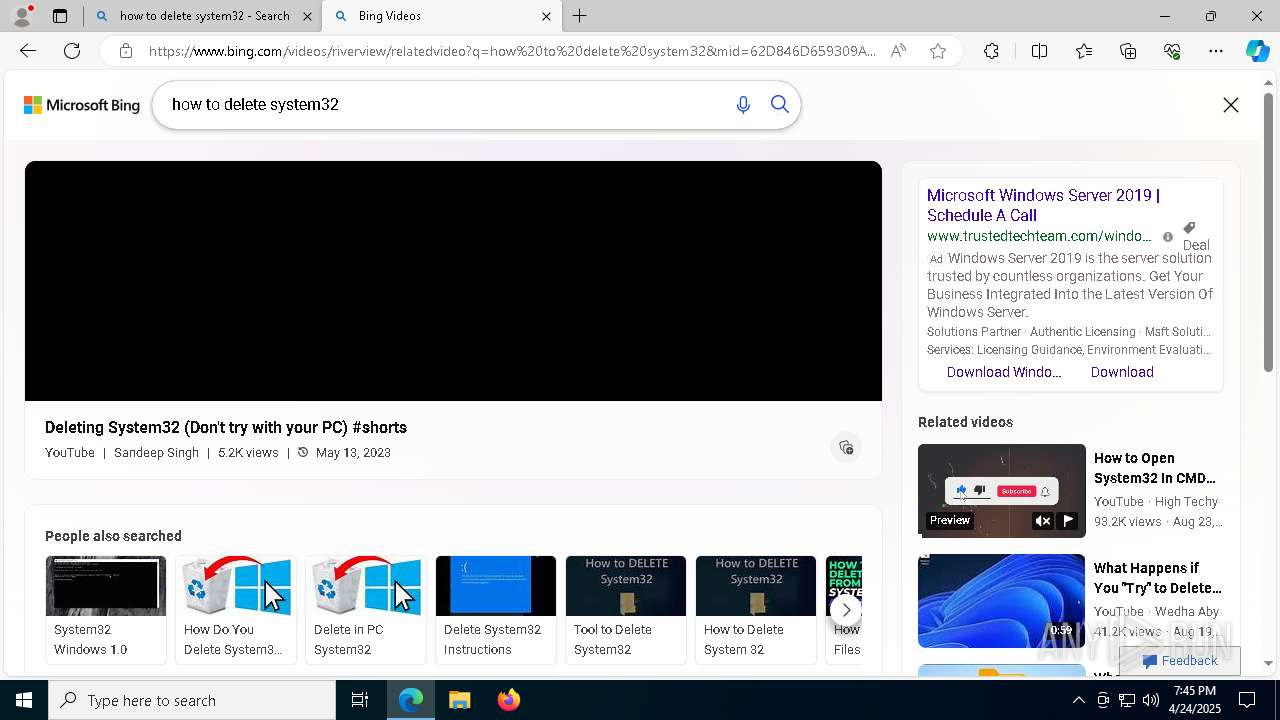This screenshot has width=1280, height=720.
Task: Play the Deleting System32 video
Action: 453,281
